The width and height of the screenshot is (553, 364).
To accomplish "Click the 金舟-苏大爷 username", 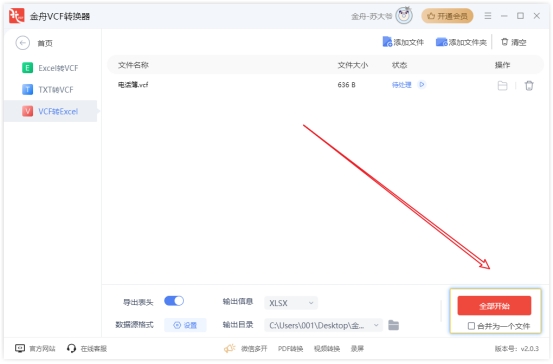I will point(371,16).
